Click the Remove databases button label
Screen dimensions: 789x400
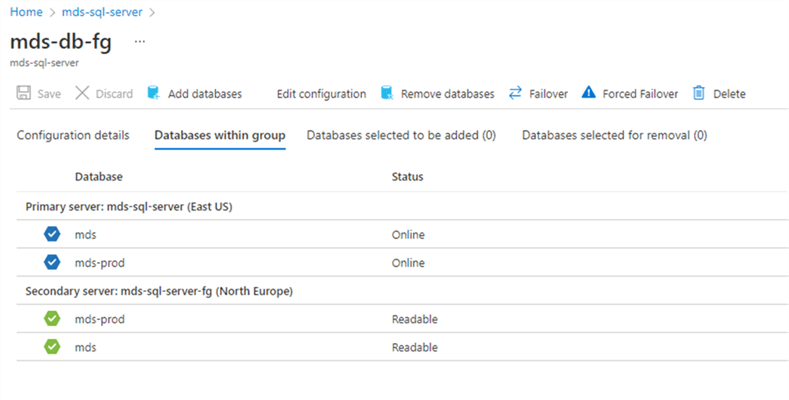[x=448, y=94]
